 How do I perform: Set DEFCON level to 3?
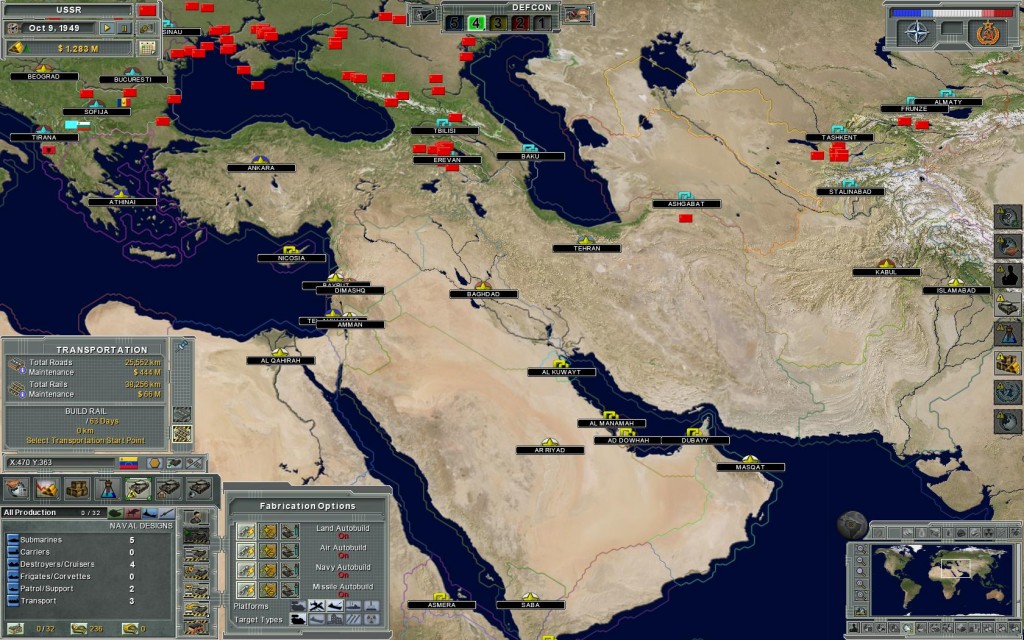click(x=498, y=24)
